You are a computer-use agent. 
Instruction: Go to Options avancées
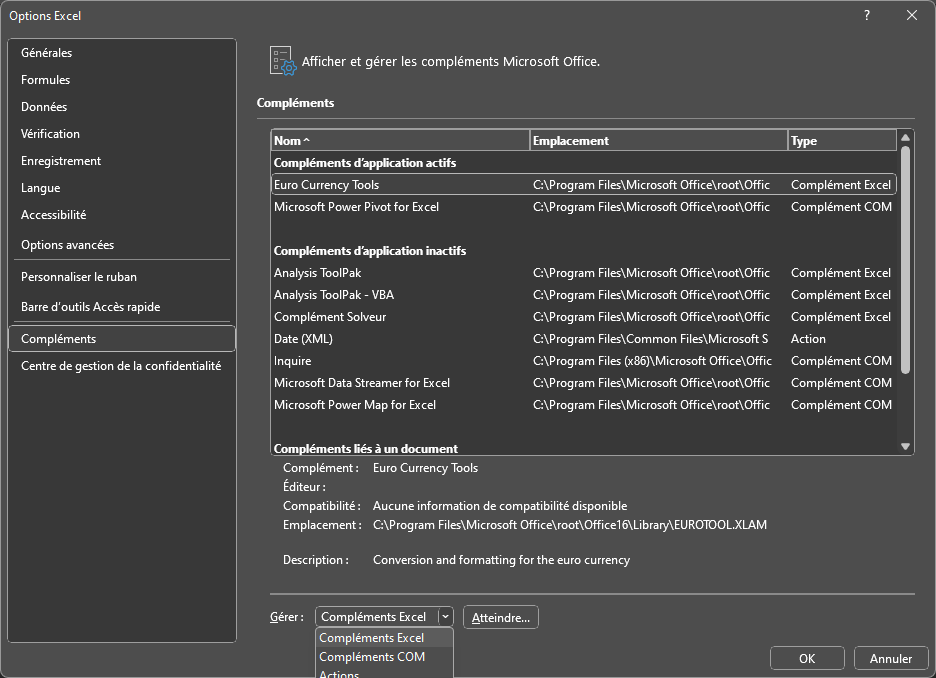122,245
